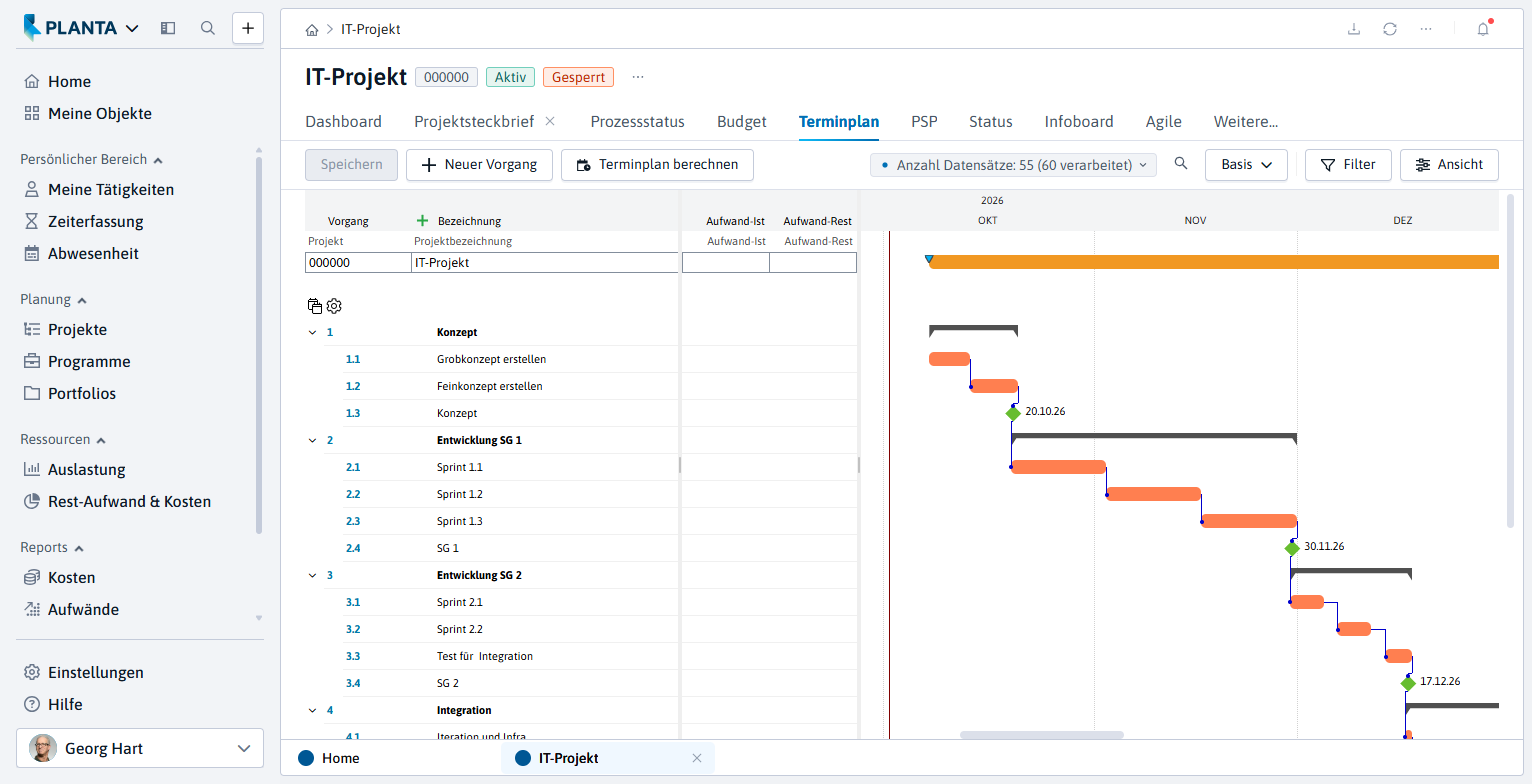Click the refresh icon in top bar
This screenshot has height=784, width=1532.
click(1390, 29)
